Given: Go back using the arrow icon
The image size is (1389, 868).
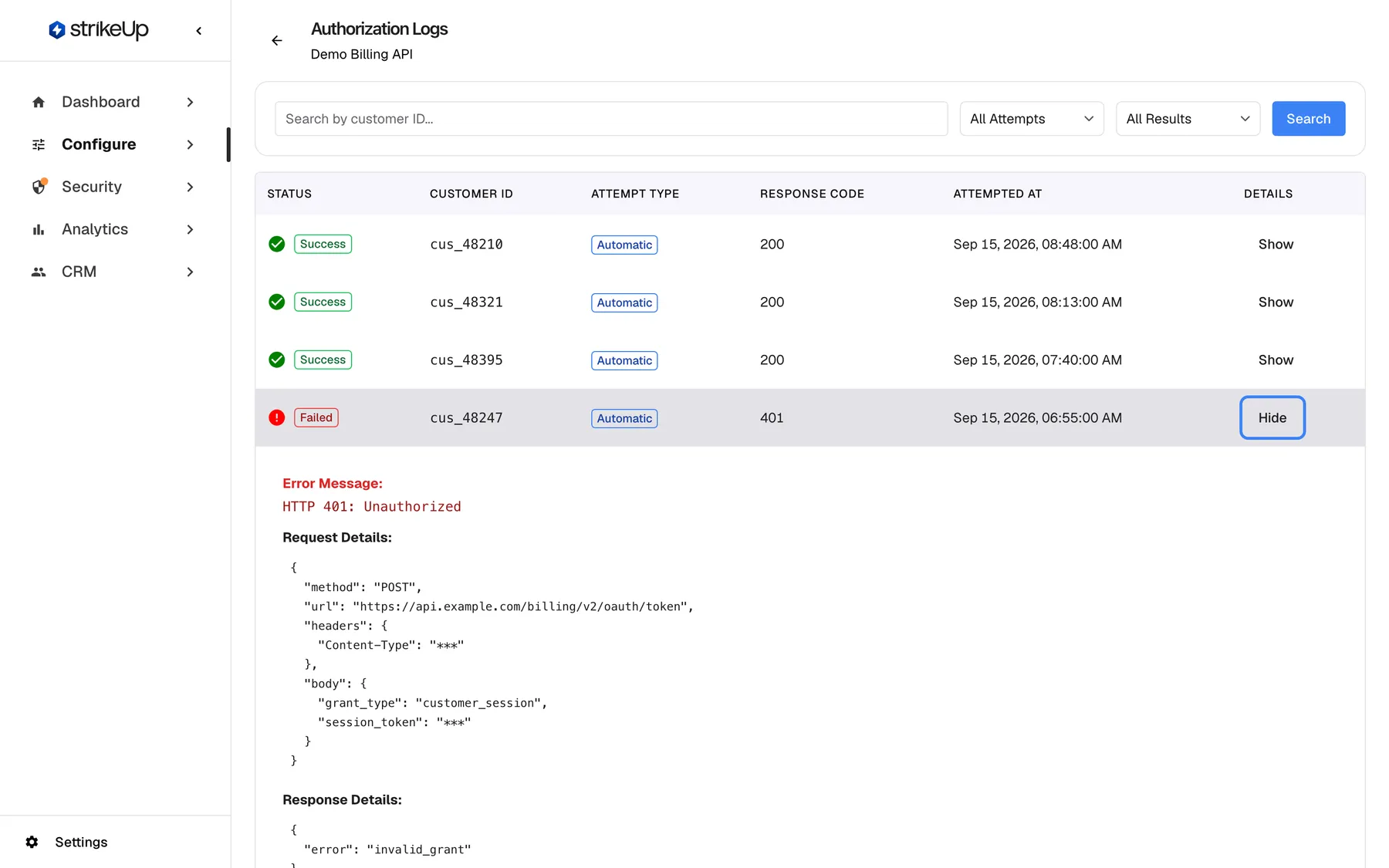Looking at the screenshot, I should click(276, 41).
